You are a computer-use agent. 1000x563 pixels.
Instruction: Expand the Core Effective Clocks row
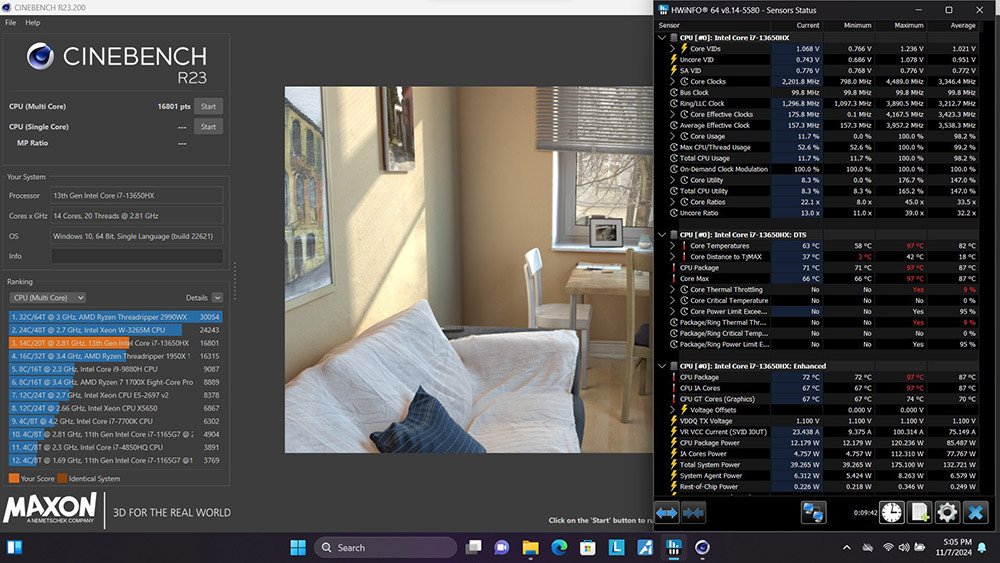672,114
